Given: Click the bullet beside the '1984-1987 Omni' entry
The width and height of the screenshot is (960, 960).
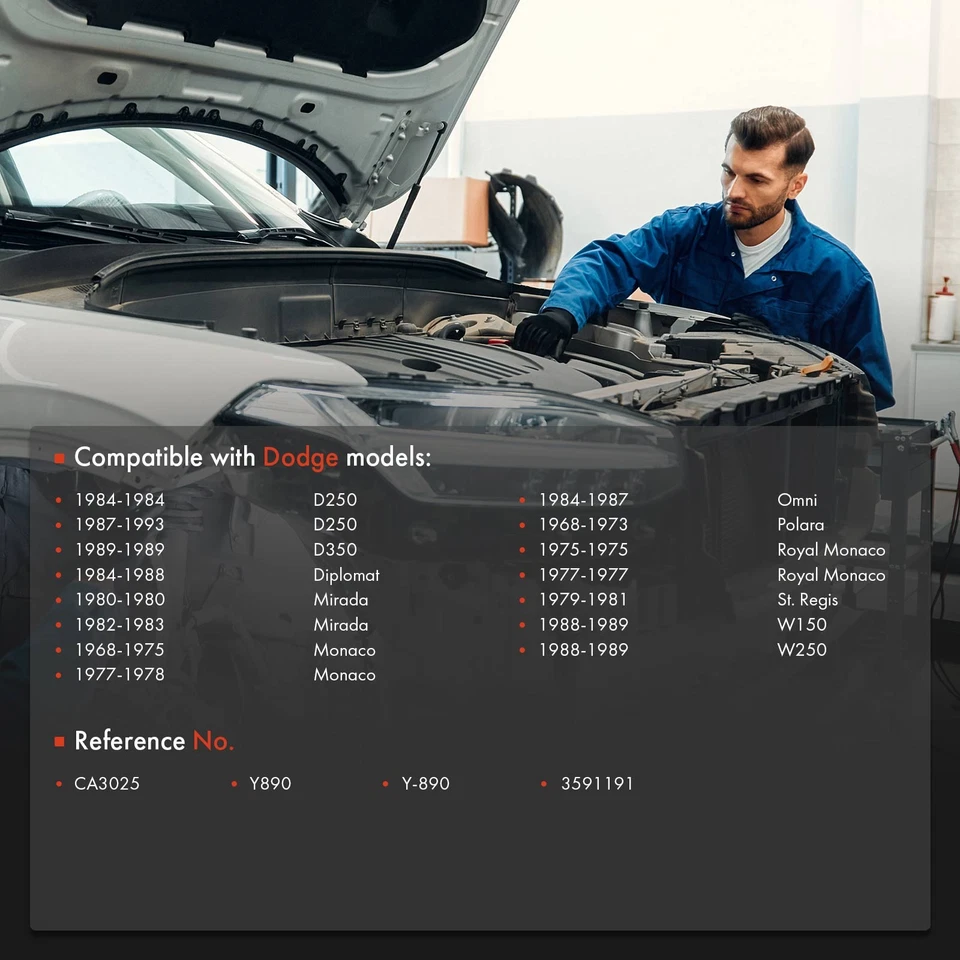Looking at the screenshot, I should (522, 500).
